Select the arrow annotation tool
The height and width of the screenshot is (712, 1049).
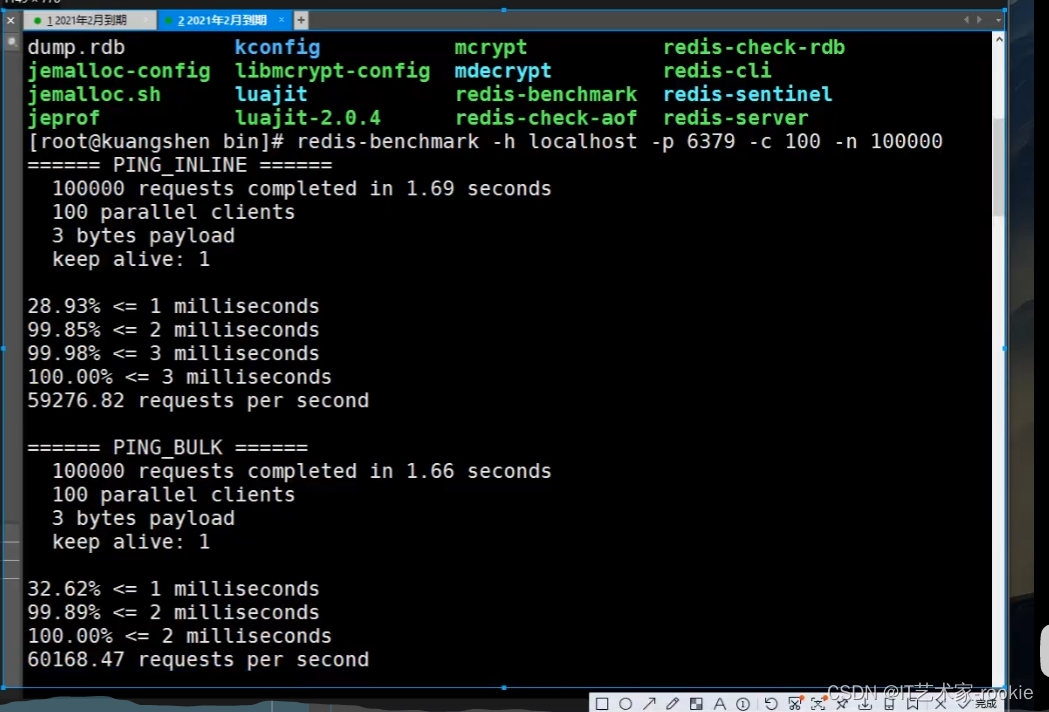649,703
